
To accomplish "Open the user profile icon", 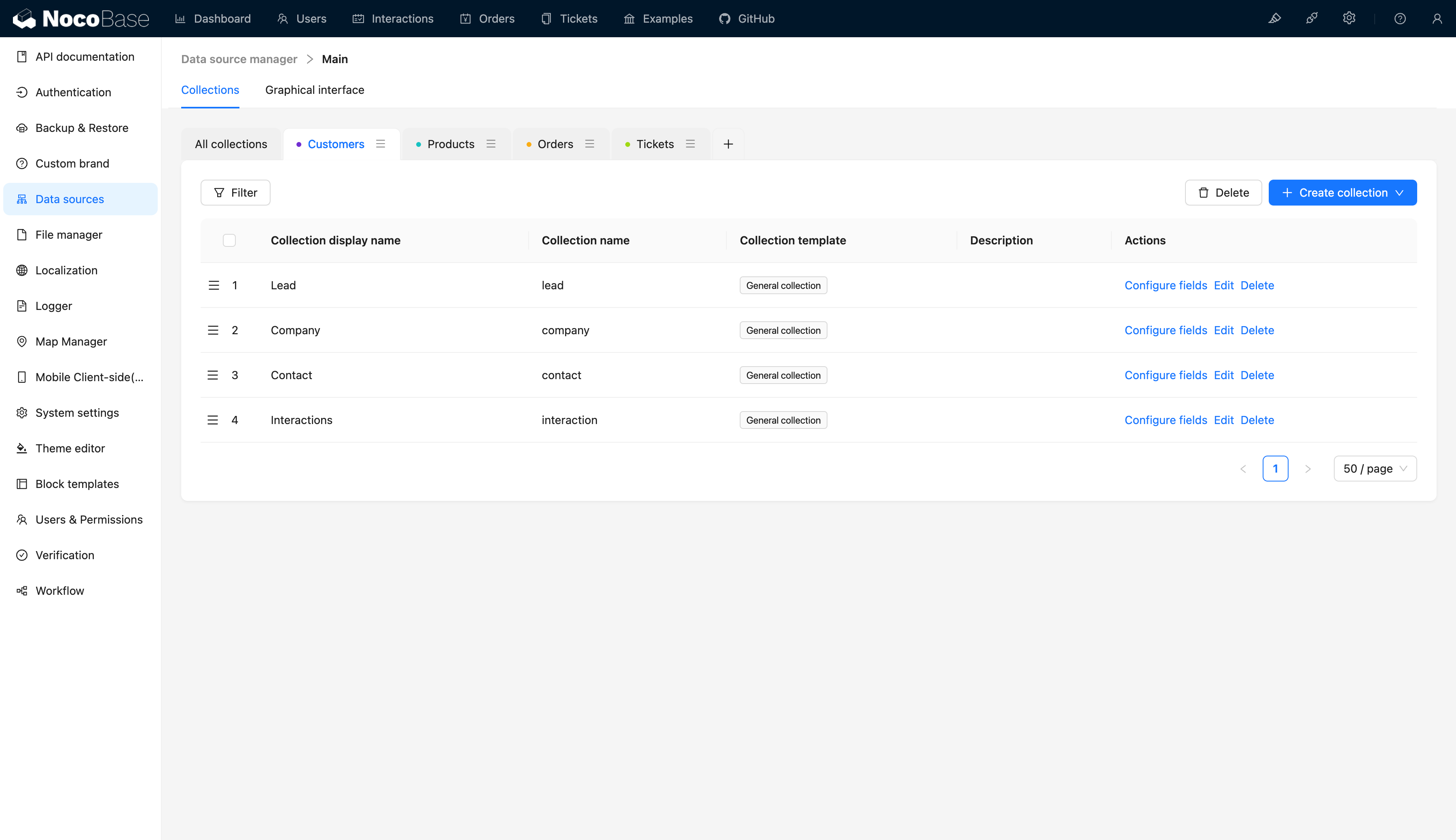I will point(1437,19).
